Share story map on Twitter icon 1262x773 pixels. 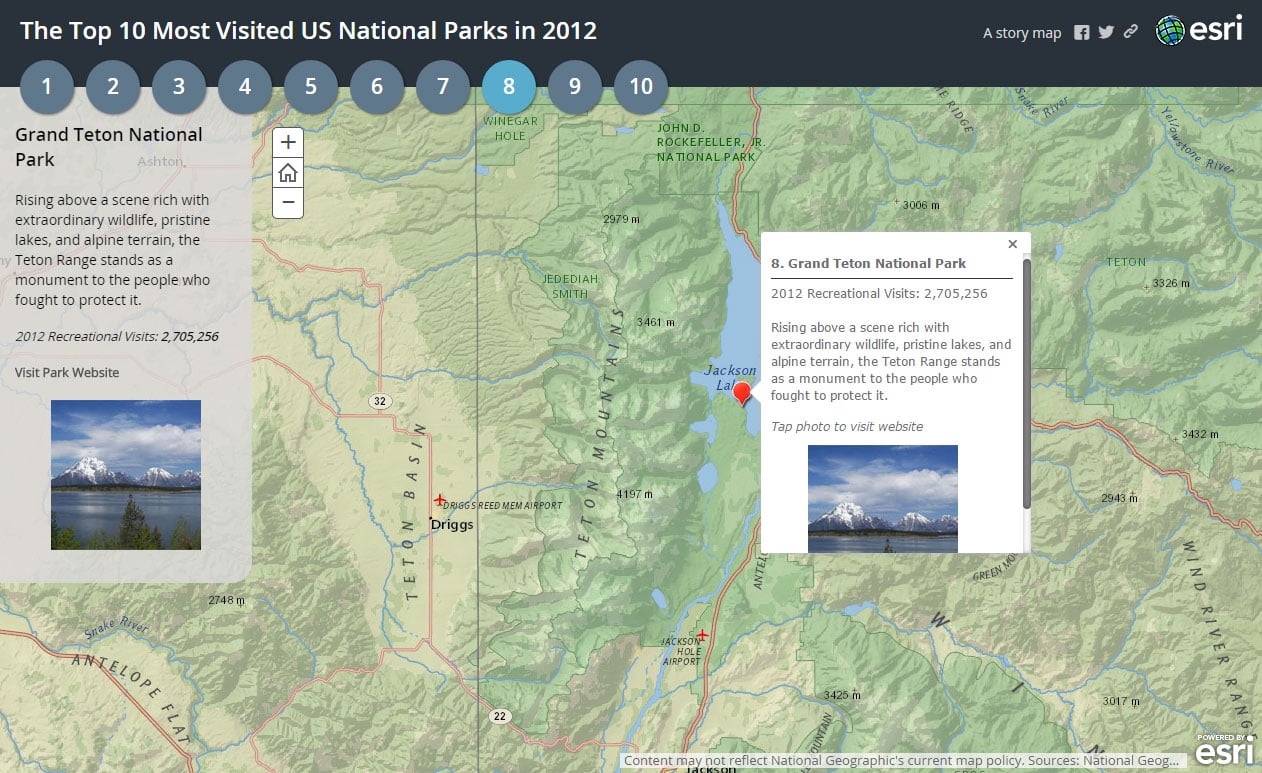pyautogui.click(x=1106, y=32)
